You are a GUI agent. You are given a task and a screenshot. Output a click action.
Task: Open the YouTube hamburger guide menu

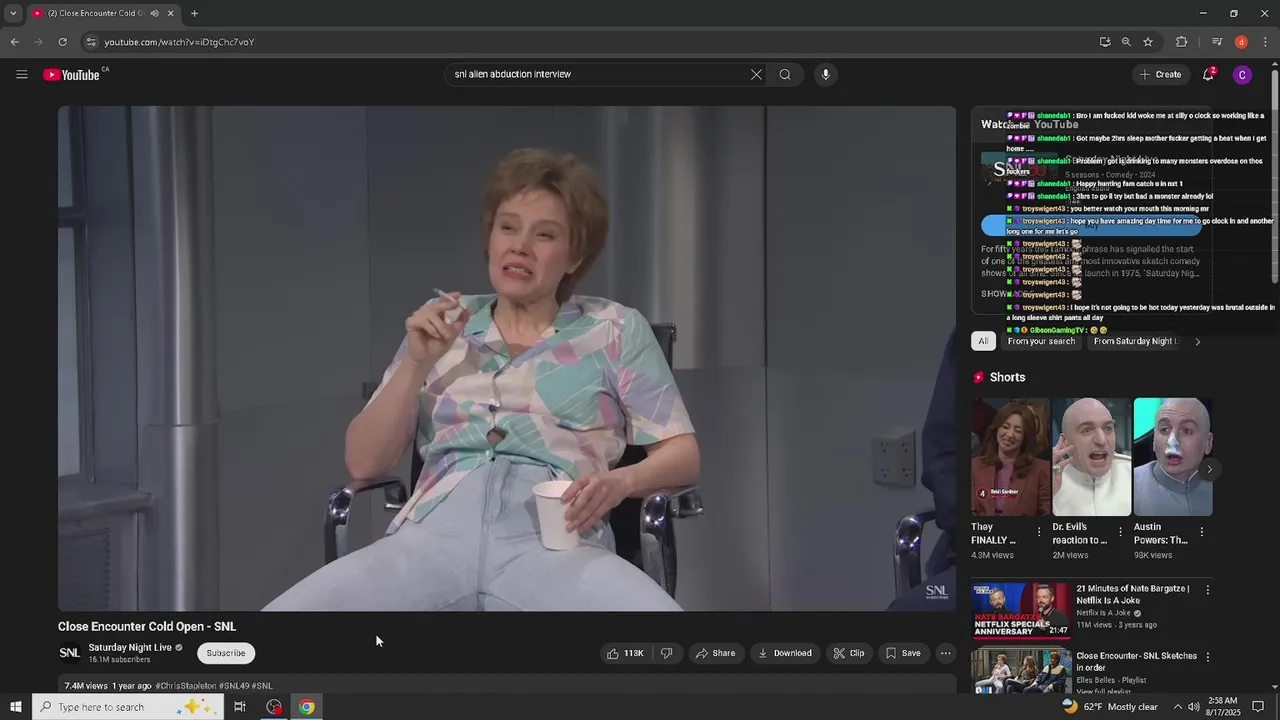21,74
